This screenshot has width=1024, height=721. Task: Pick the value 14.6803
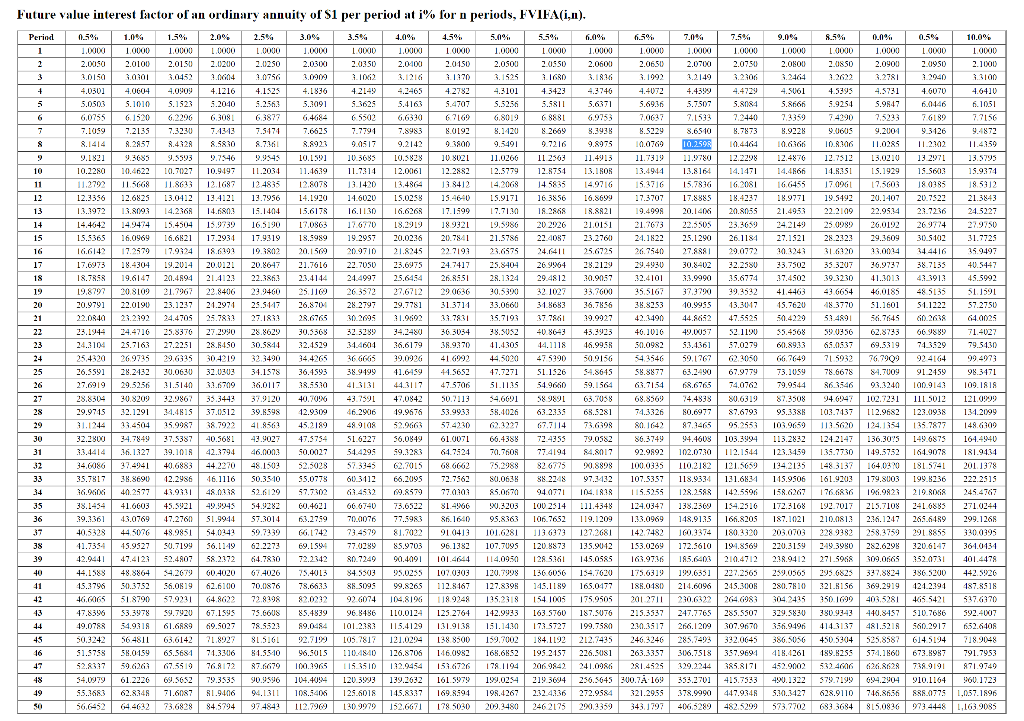pos(222,211)
